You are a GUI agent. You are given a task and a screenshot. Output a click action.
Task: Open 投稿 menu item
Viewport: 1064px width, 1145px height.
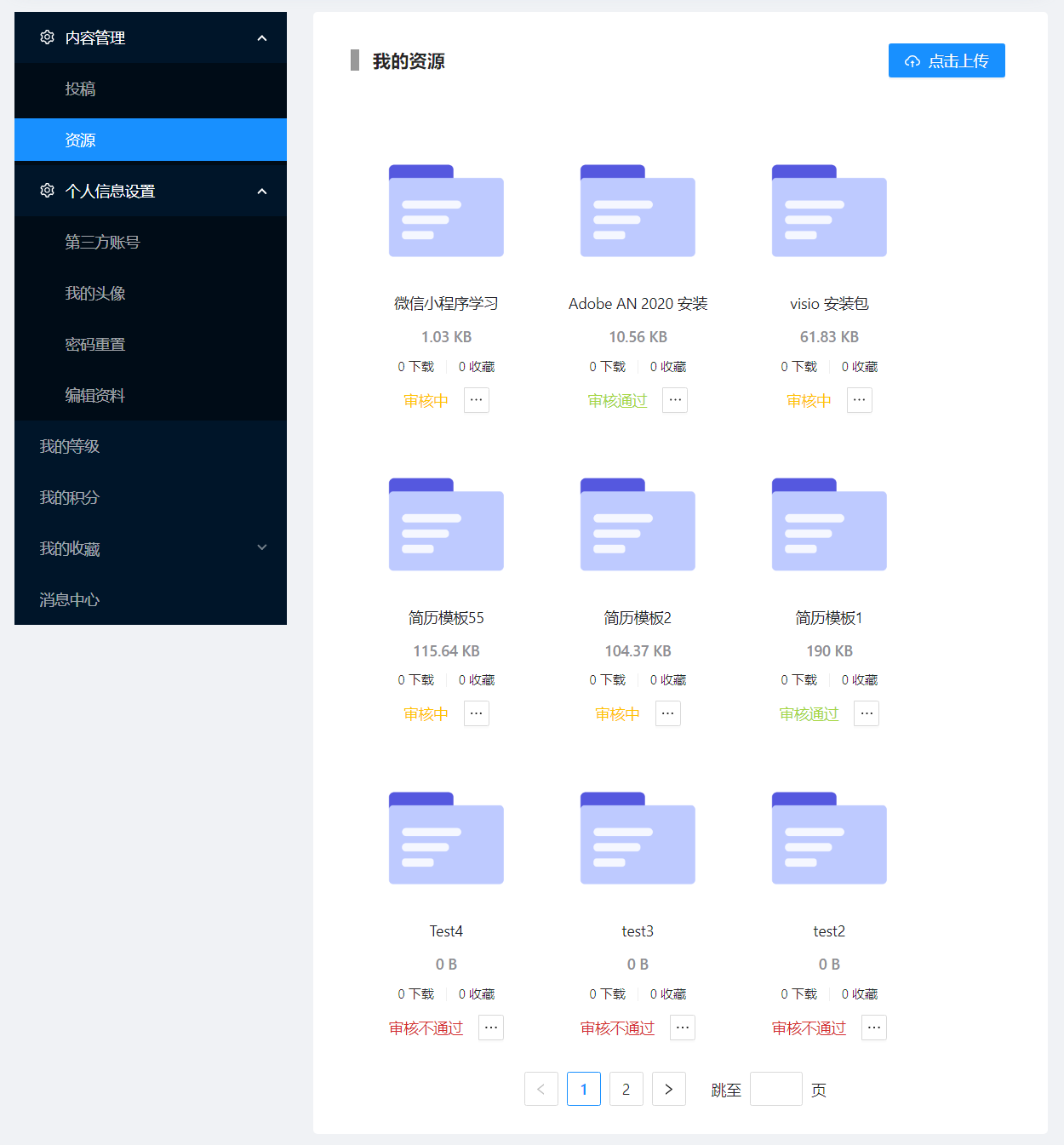click(151, 89)
